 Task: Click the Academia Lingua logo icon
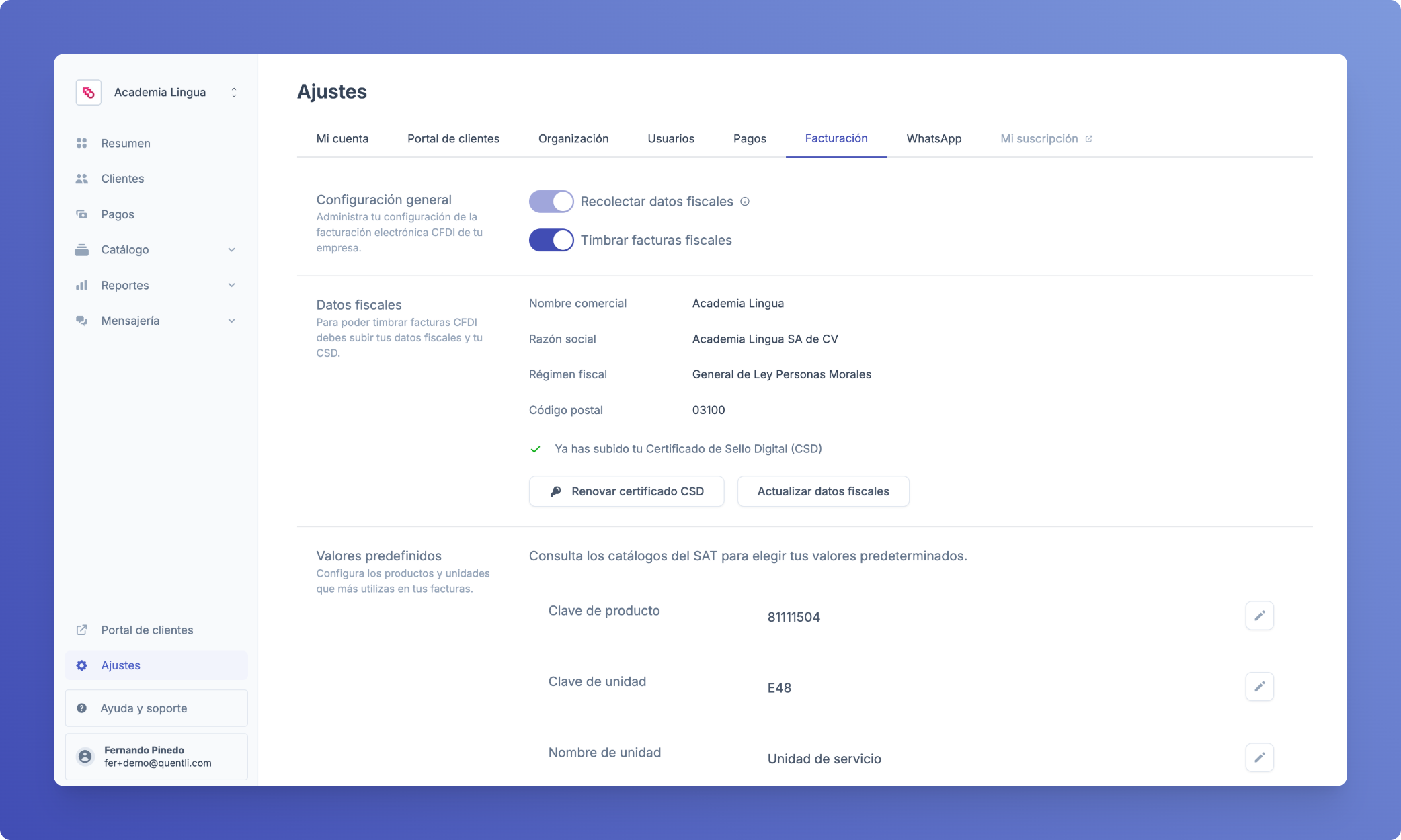89,93
